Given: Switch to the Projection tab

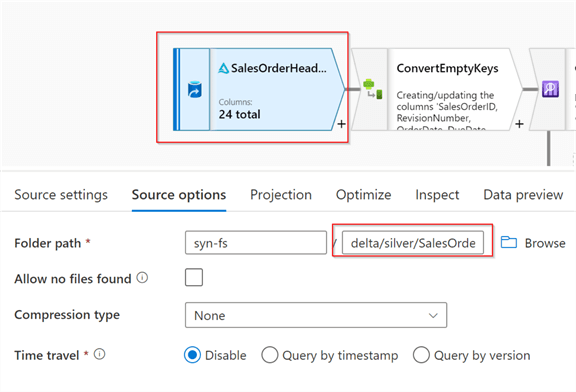Looking at the screenshot, I should click(x=281, y=195).
